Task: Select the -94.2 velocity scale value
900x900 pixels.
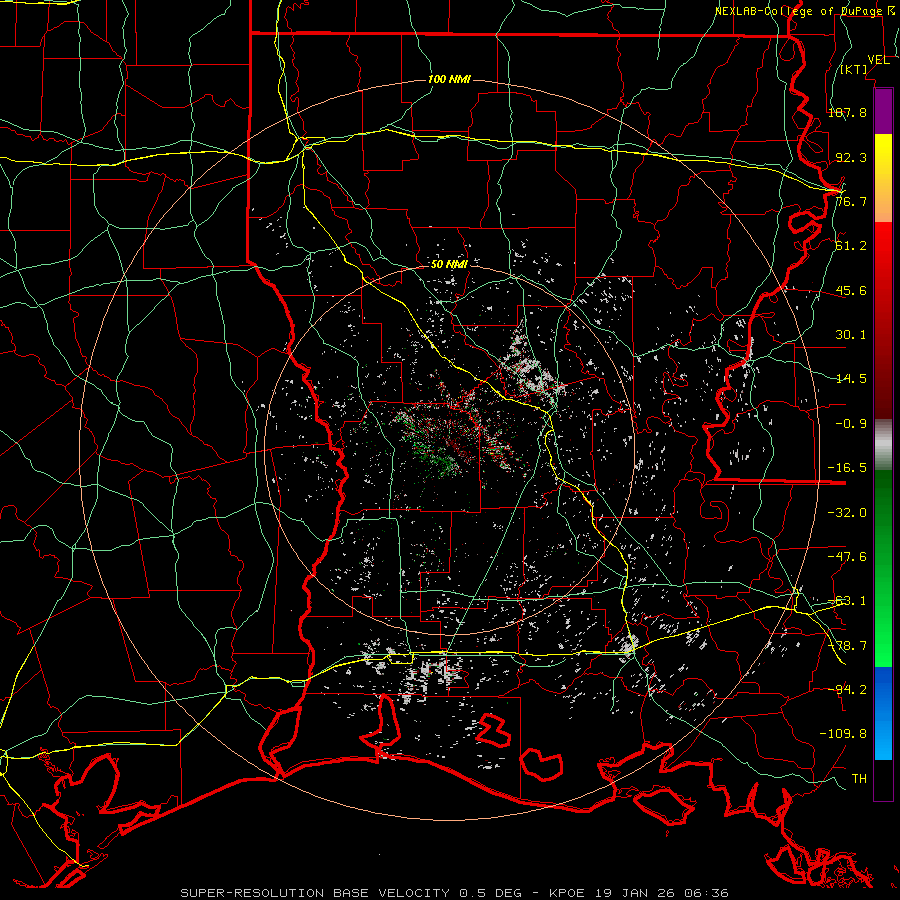Action: 847,689
